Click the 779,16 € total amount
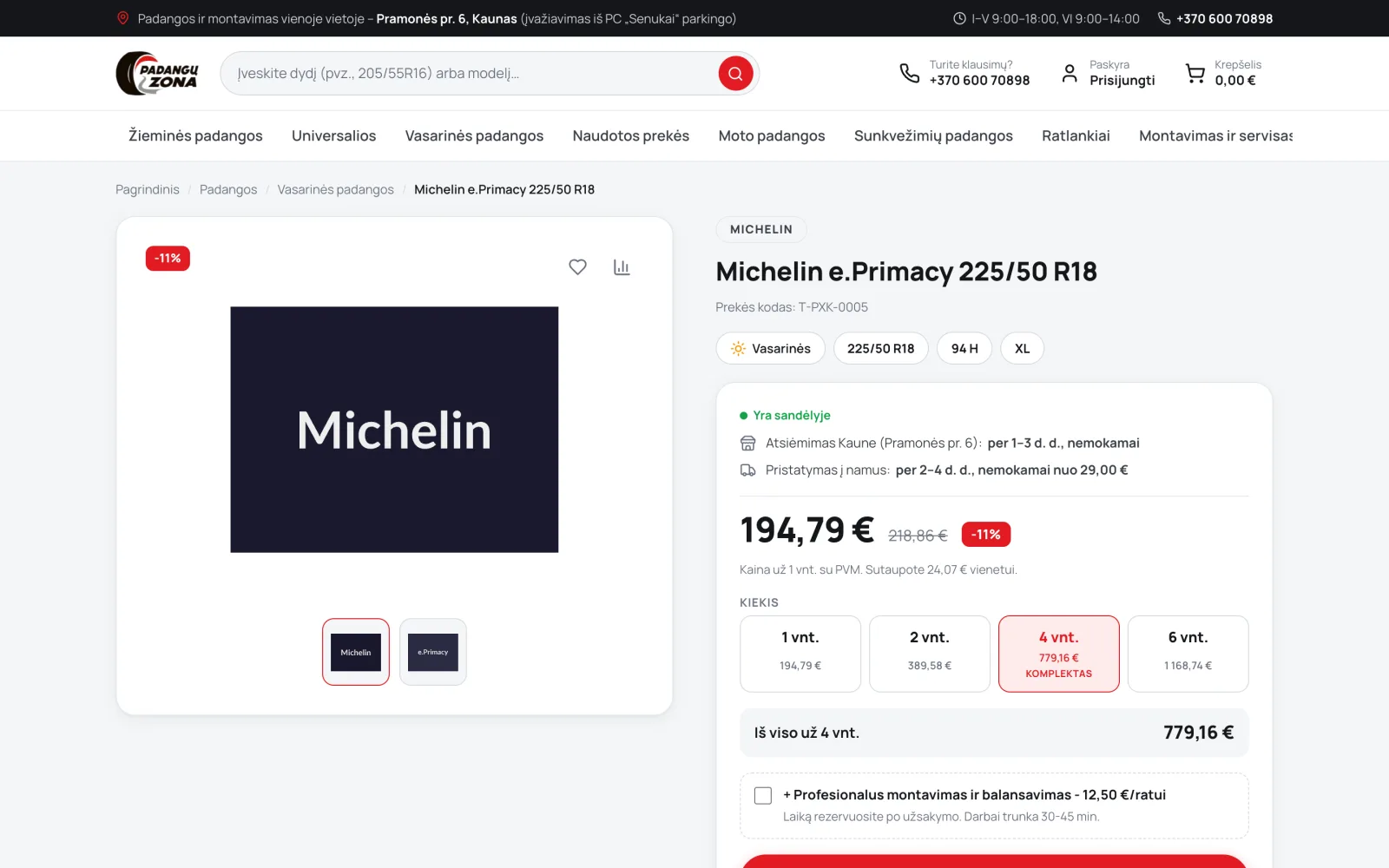1389x868 pixels. pos(1199,733)
